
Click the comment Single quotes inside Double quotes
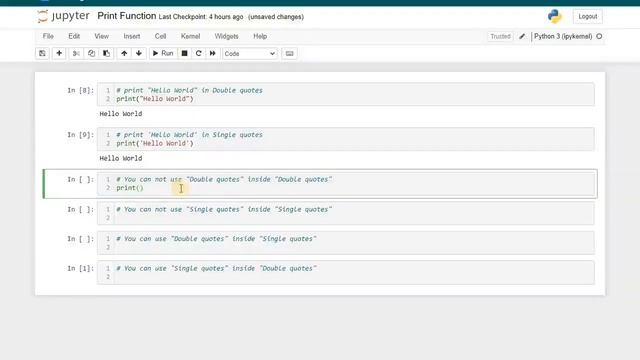tap(216, 268)
